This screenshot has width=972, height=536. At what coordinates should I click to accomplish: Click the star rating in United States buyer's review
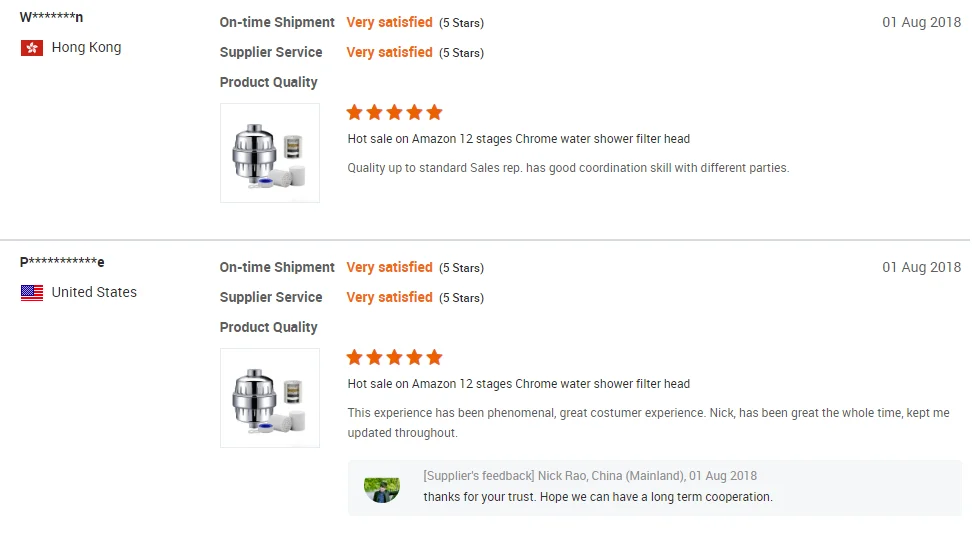click(394, 357)
